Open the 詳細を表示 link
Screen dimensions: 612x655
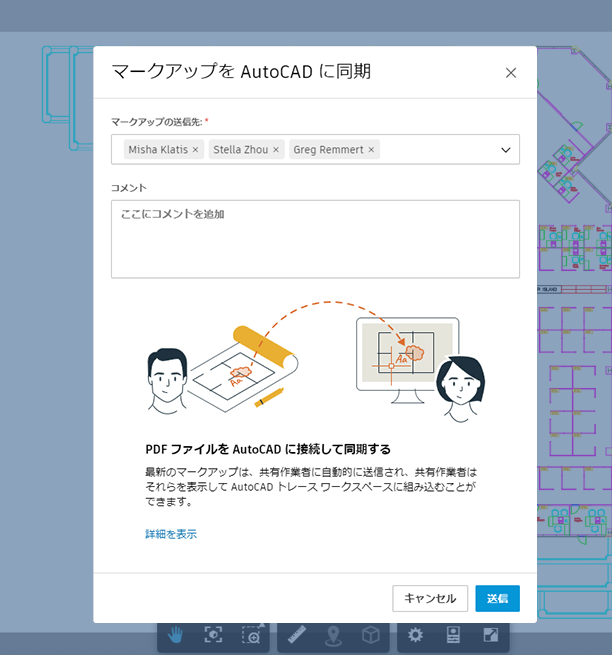(171, 534)
